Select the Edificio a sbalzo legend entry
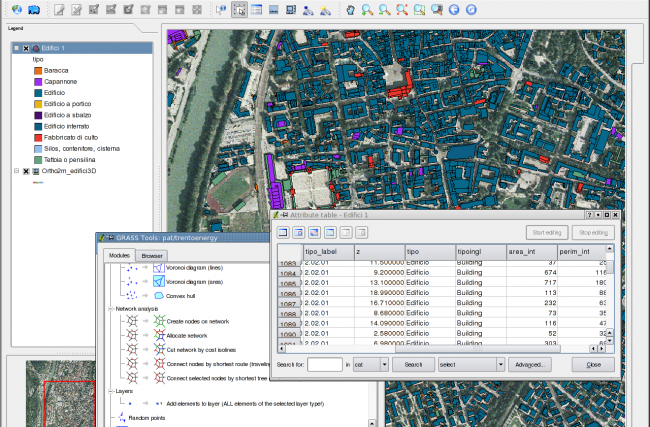650x427 pixels. [x=67, y=115]
